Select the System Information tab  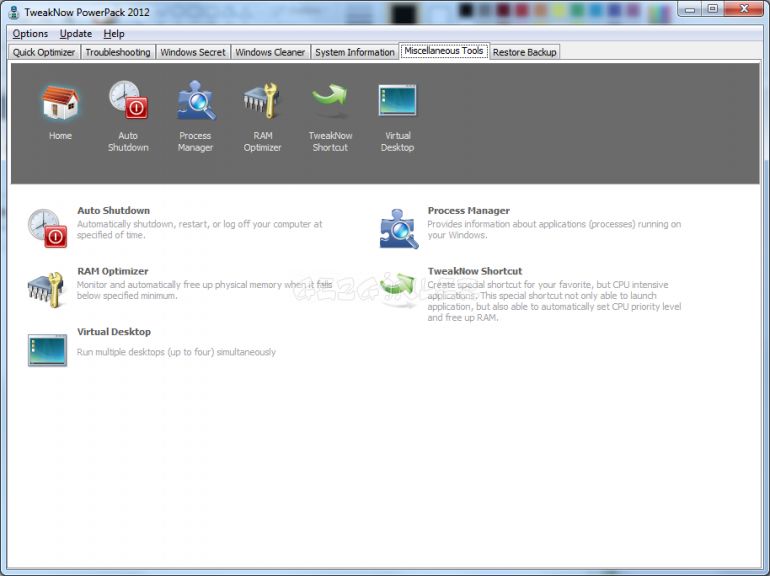pos(354,52)
